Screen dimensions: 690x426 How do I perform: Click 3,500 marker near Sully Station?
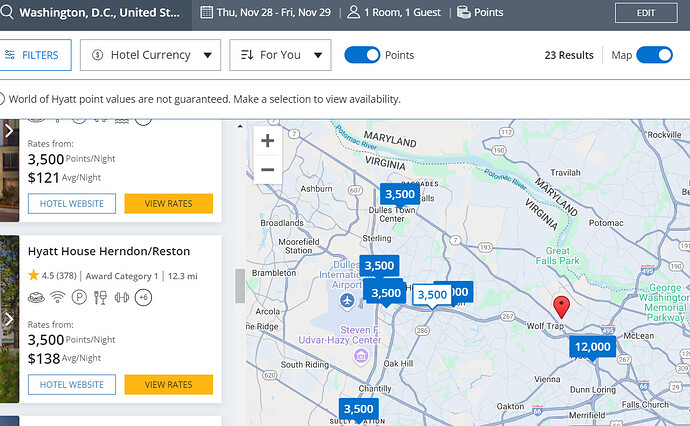click(x=358, y=409)
